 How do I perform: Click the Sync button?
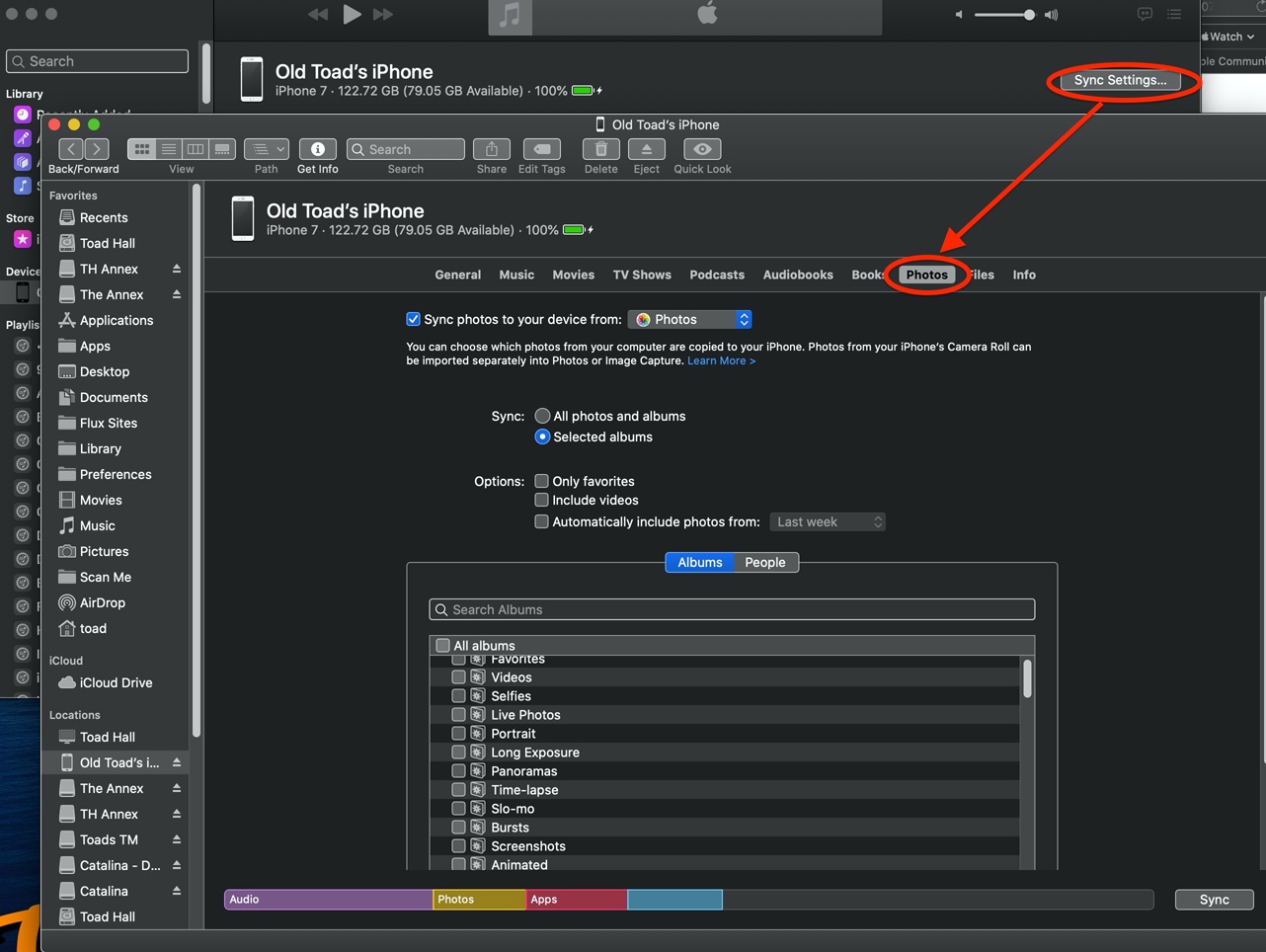1214,900
